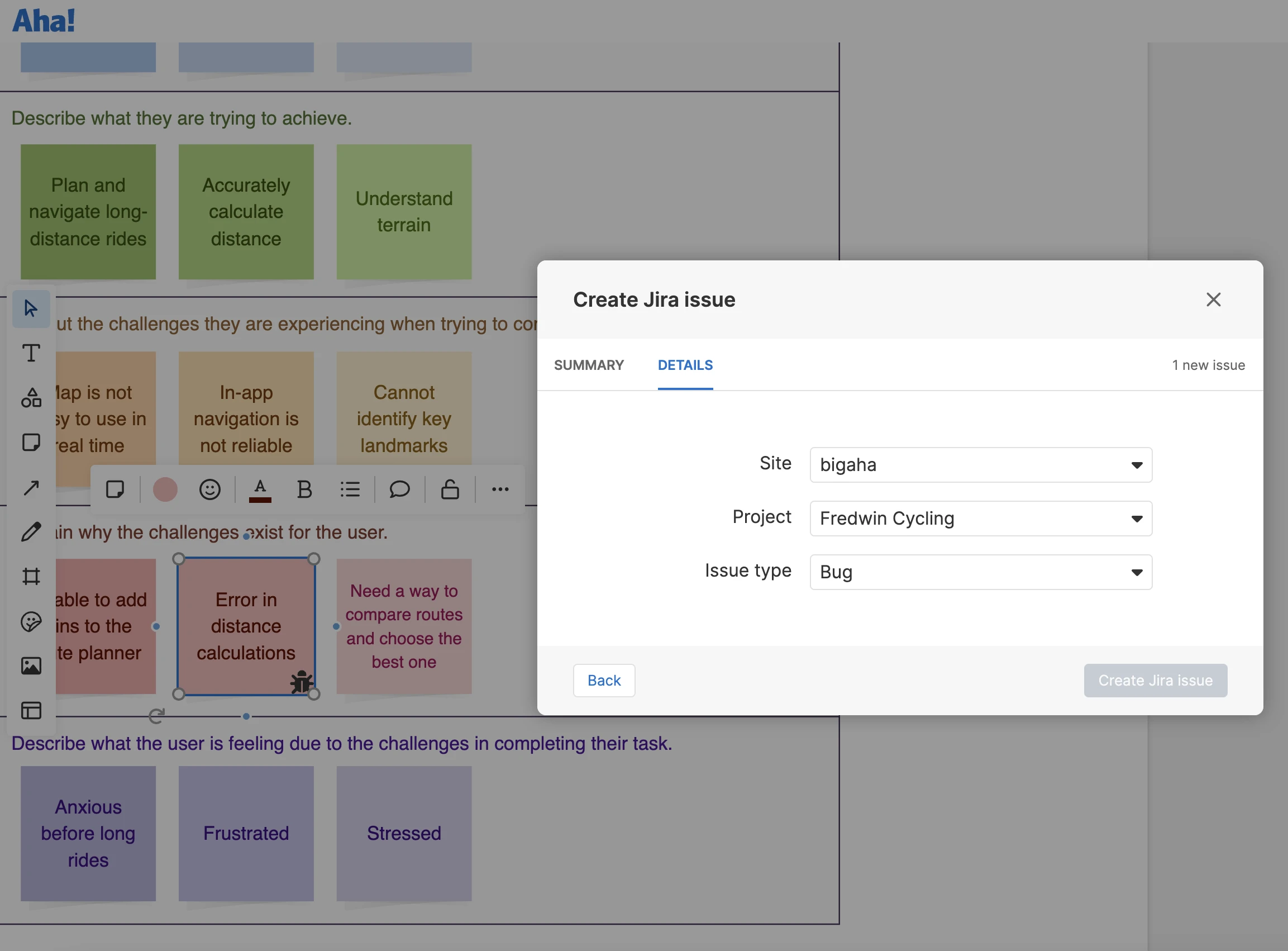Open the Issue type dropdown

click(980, 572)
